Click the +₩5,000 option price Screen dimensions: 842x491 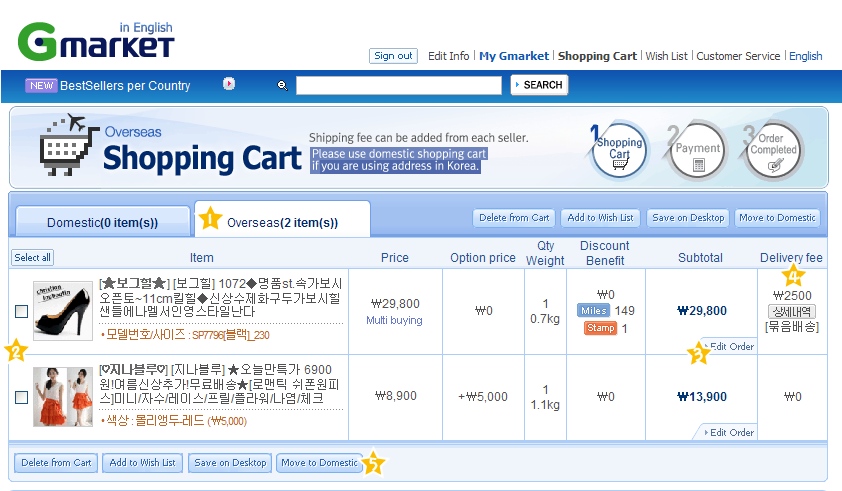483,396
